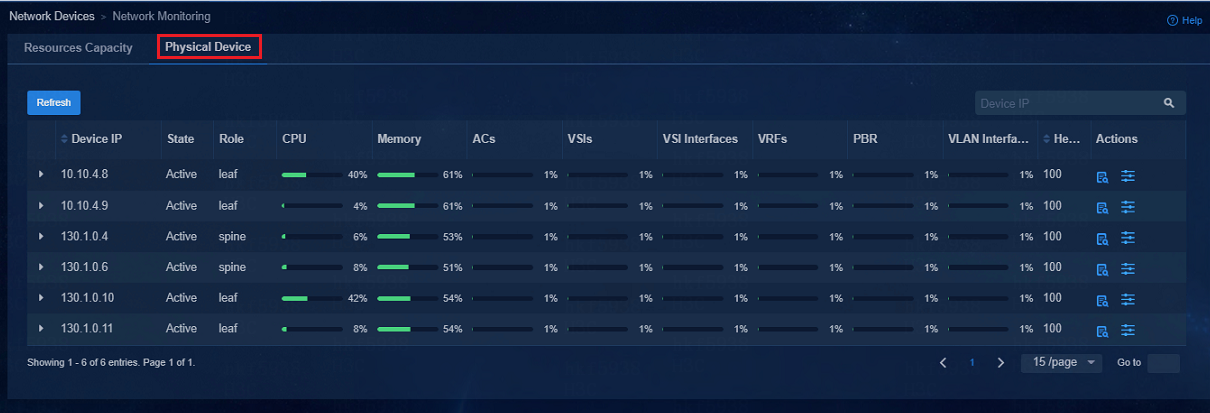This screenshot has width=1210, height=413.
Task: Click the search magnifier icon
Action: tap(1168, 103)
